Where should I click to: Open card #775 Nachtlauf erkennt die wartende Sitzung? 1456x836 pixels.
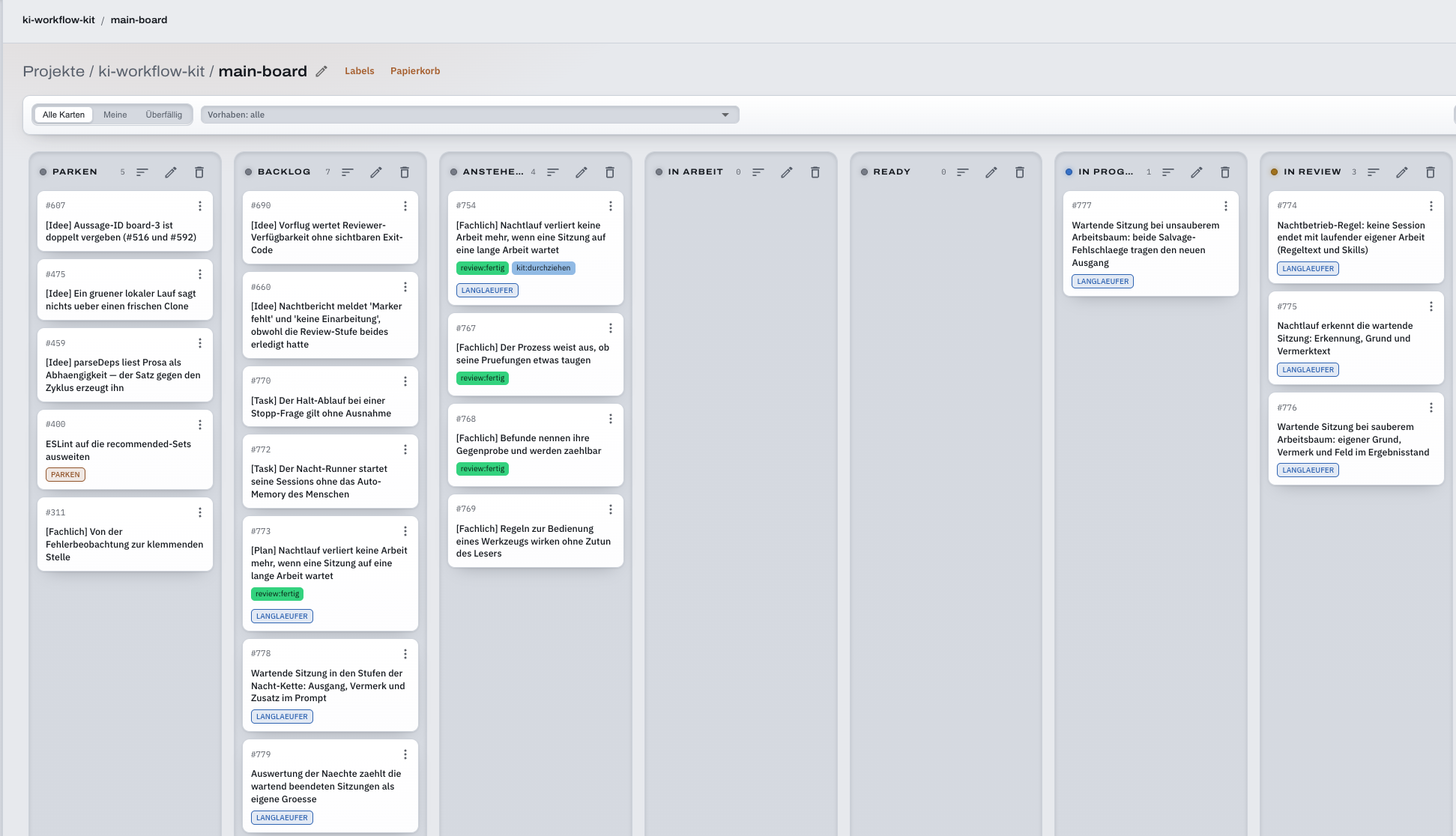pos(1356,338)
